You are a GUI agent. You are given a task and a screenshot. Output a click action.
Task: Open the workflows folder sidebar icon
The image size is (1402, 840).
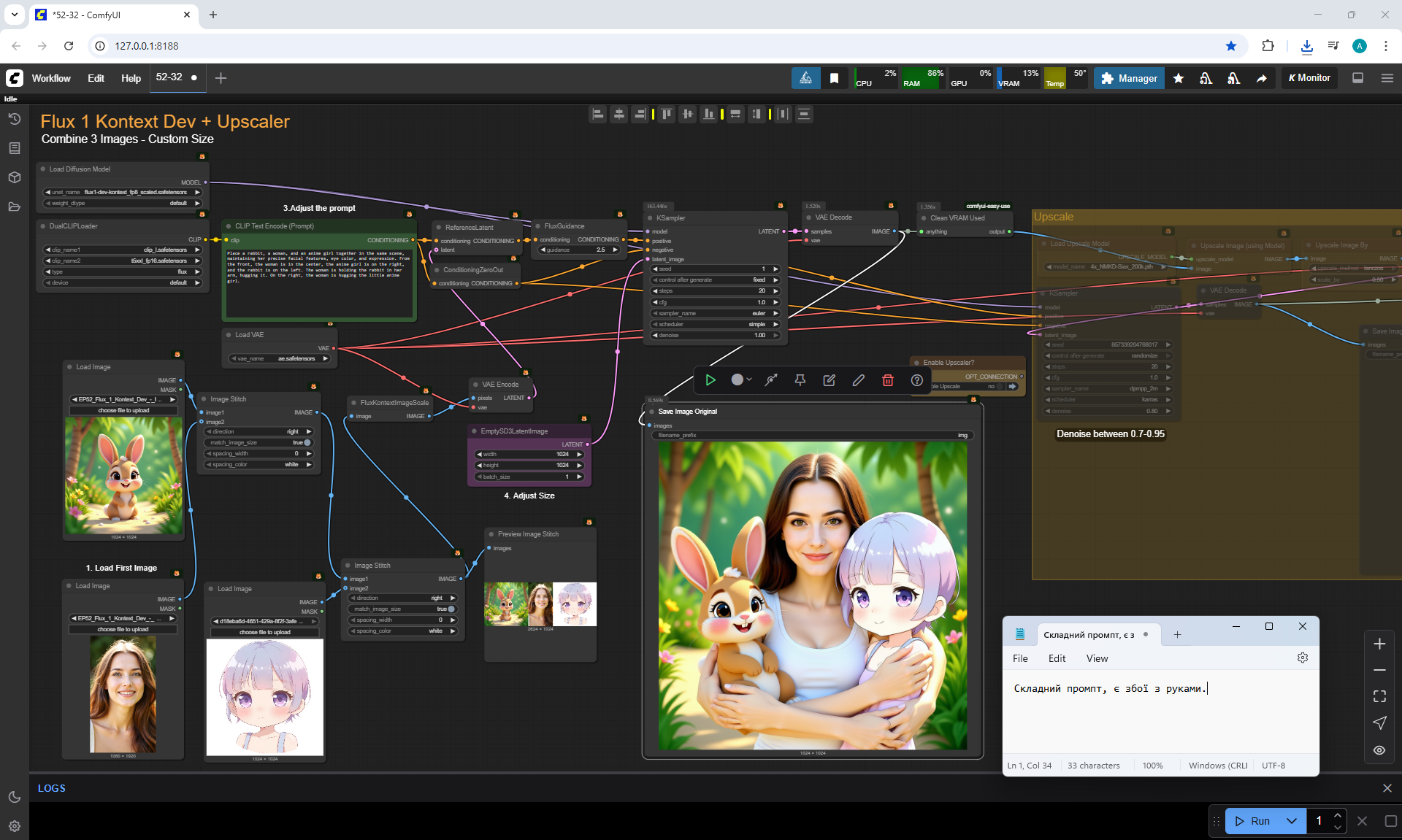click(x=14, y=207)
